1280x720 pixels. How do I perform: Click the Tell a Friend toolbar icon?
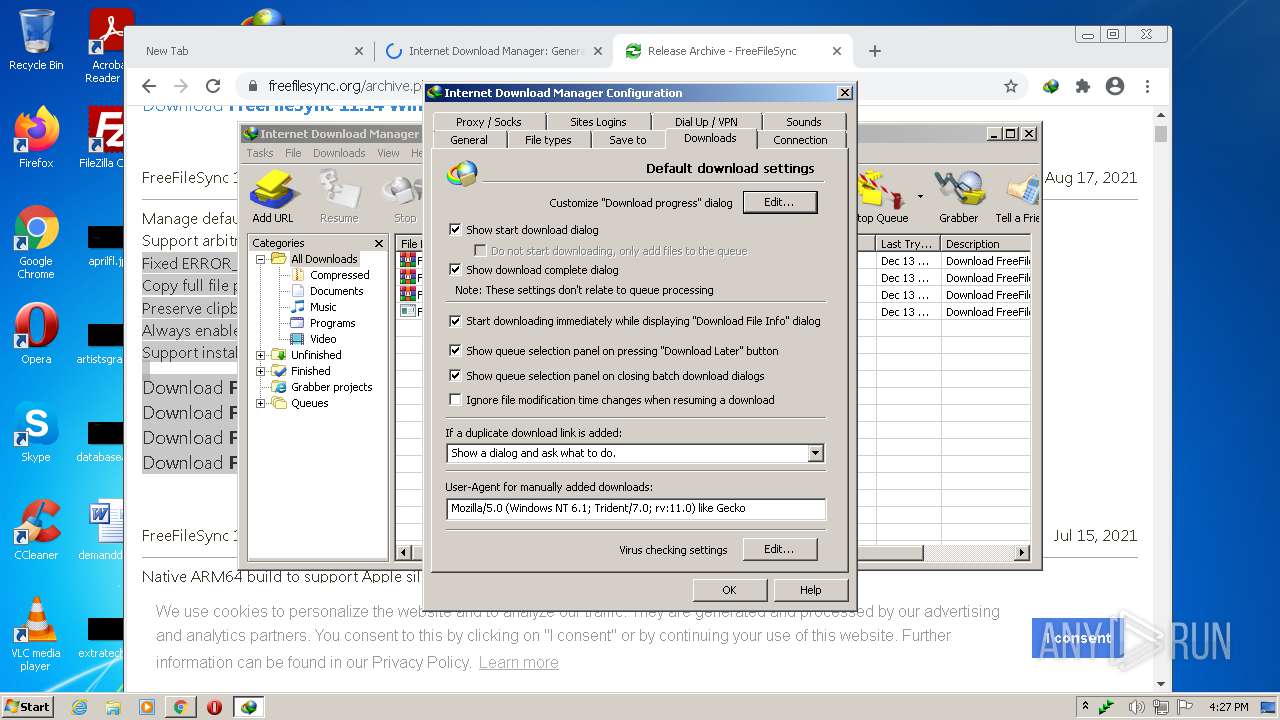pyautogui.click(x=1018, y=196)
